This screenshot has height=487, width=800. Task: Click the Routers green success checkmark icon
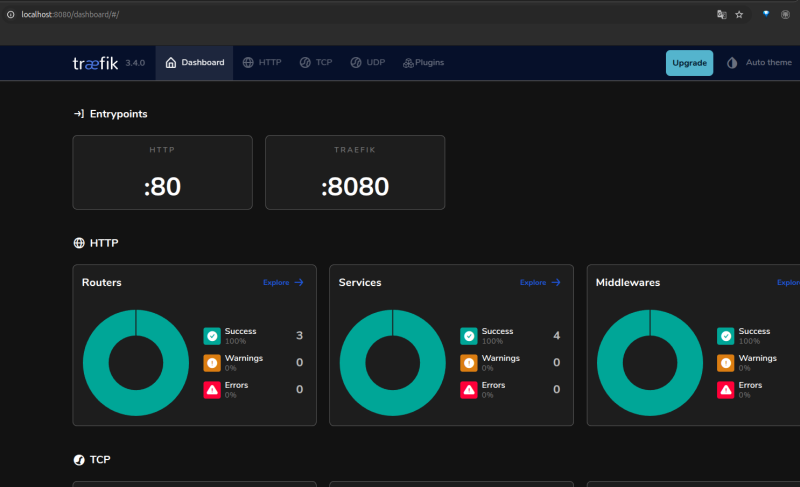(212, 336)
